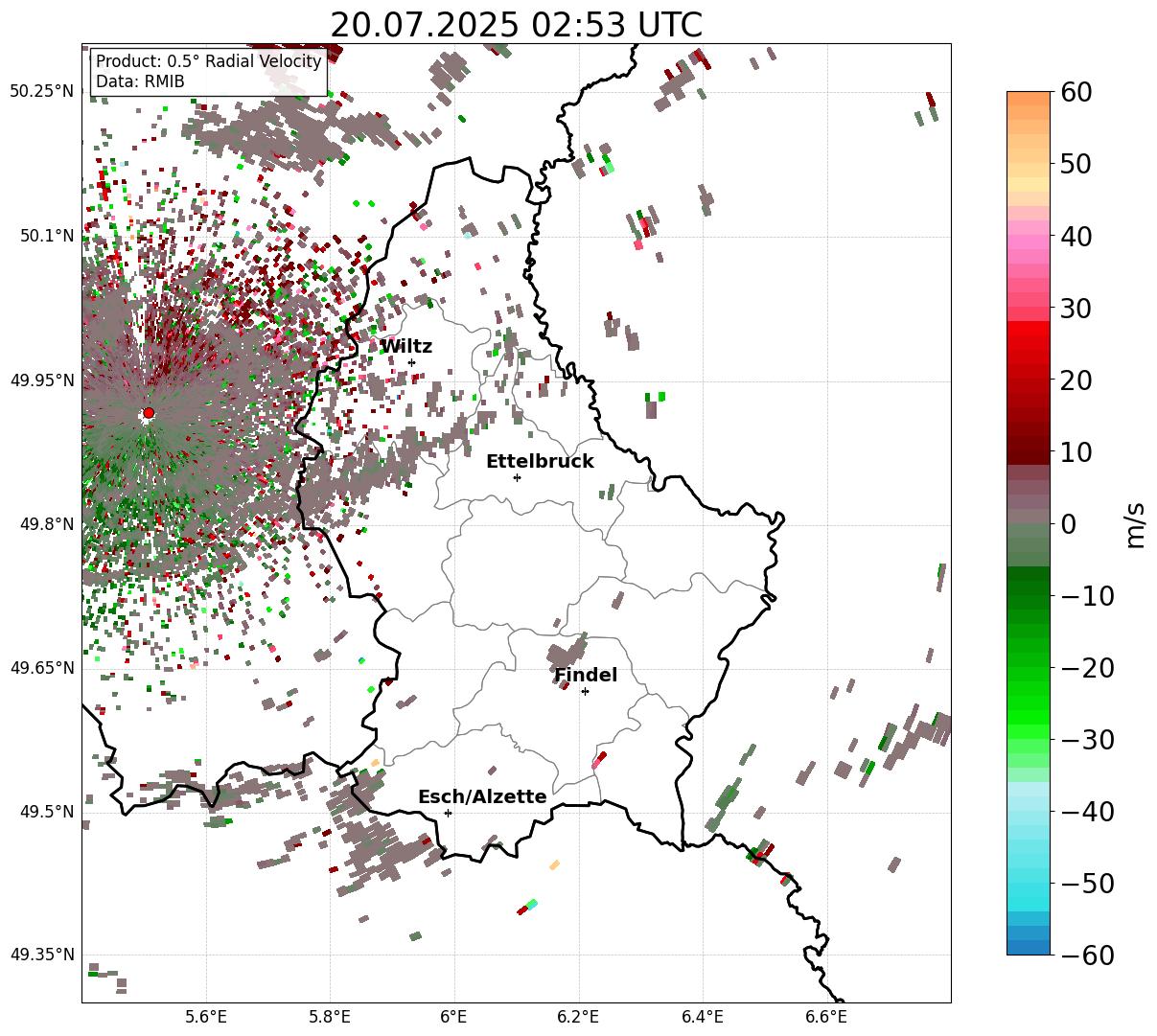Click the colorbar value −10
This screenshot has width=1157, height=1036.
coord(1087,595)
